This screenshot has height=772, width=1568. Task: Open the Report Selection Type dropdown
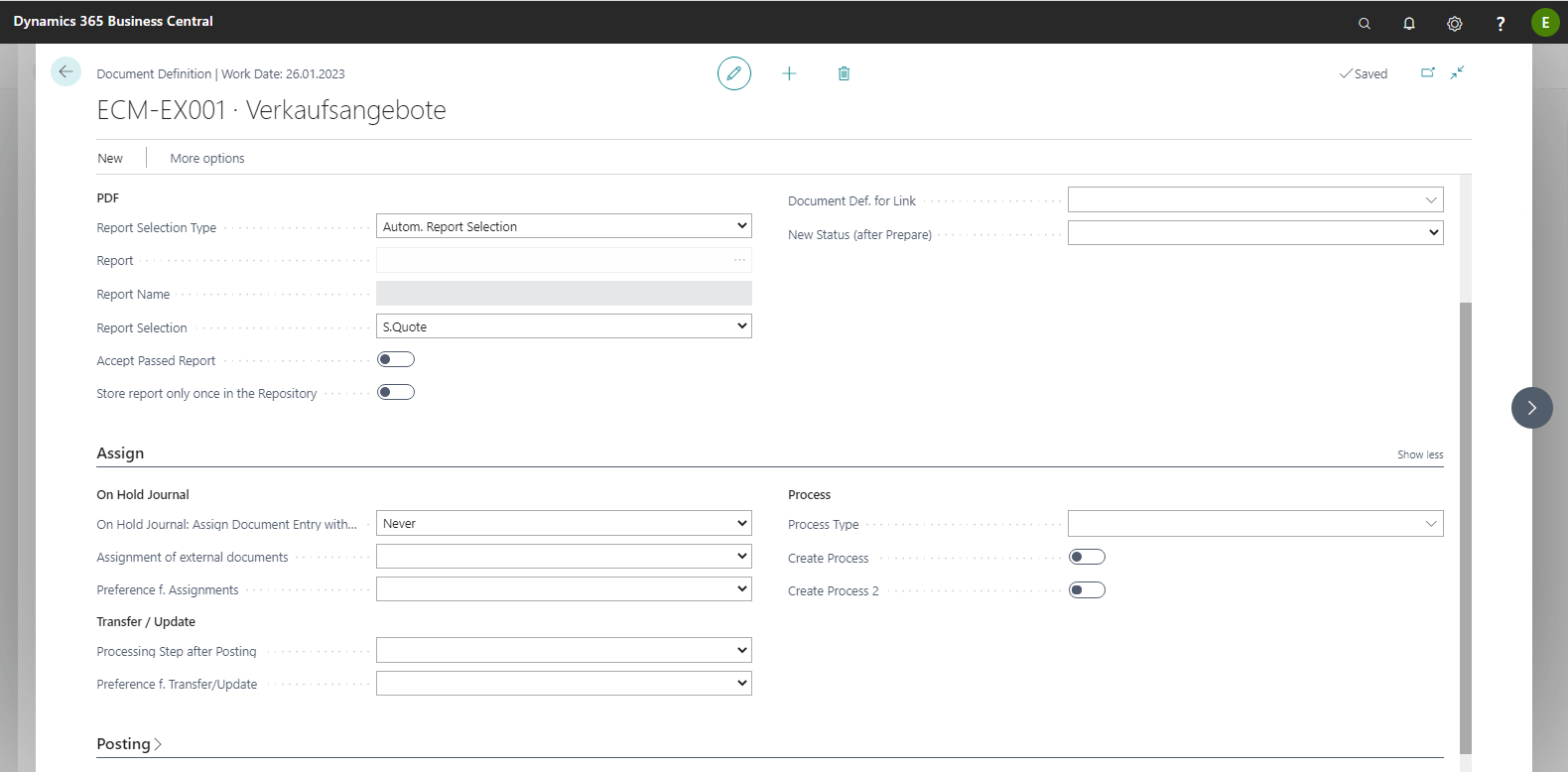click(564, 226)
